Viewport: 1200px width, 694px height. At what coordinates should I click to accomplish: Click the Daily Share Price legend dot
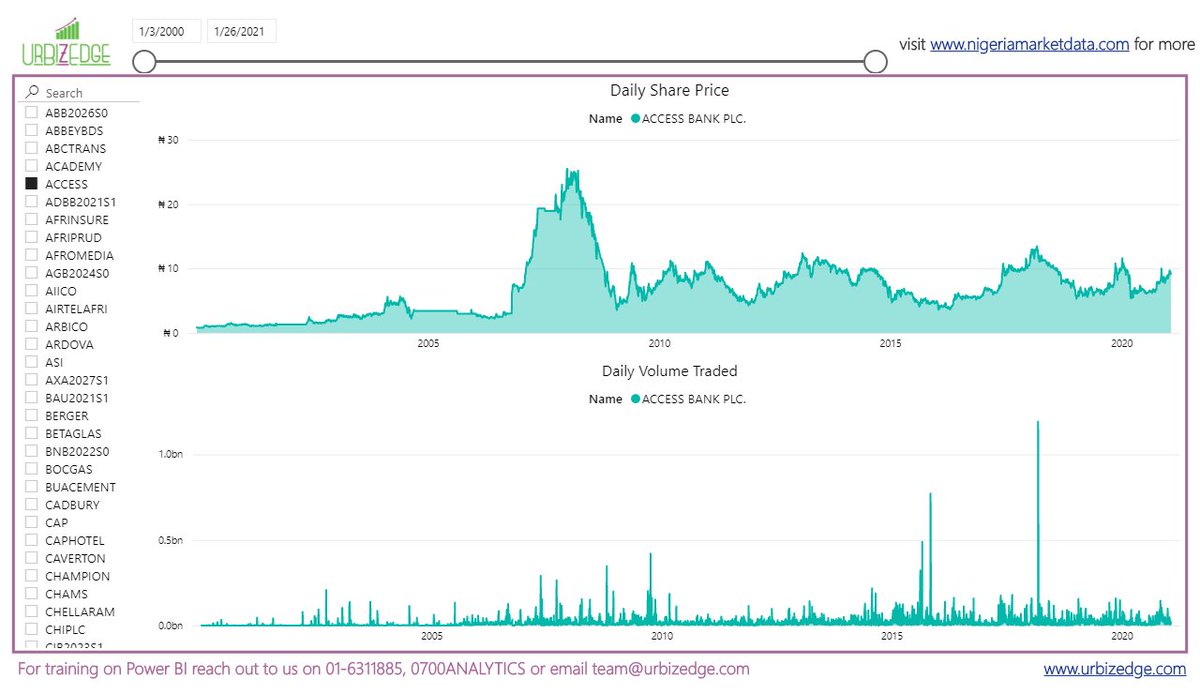[635, 118]
